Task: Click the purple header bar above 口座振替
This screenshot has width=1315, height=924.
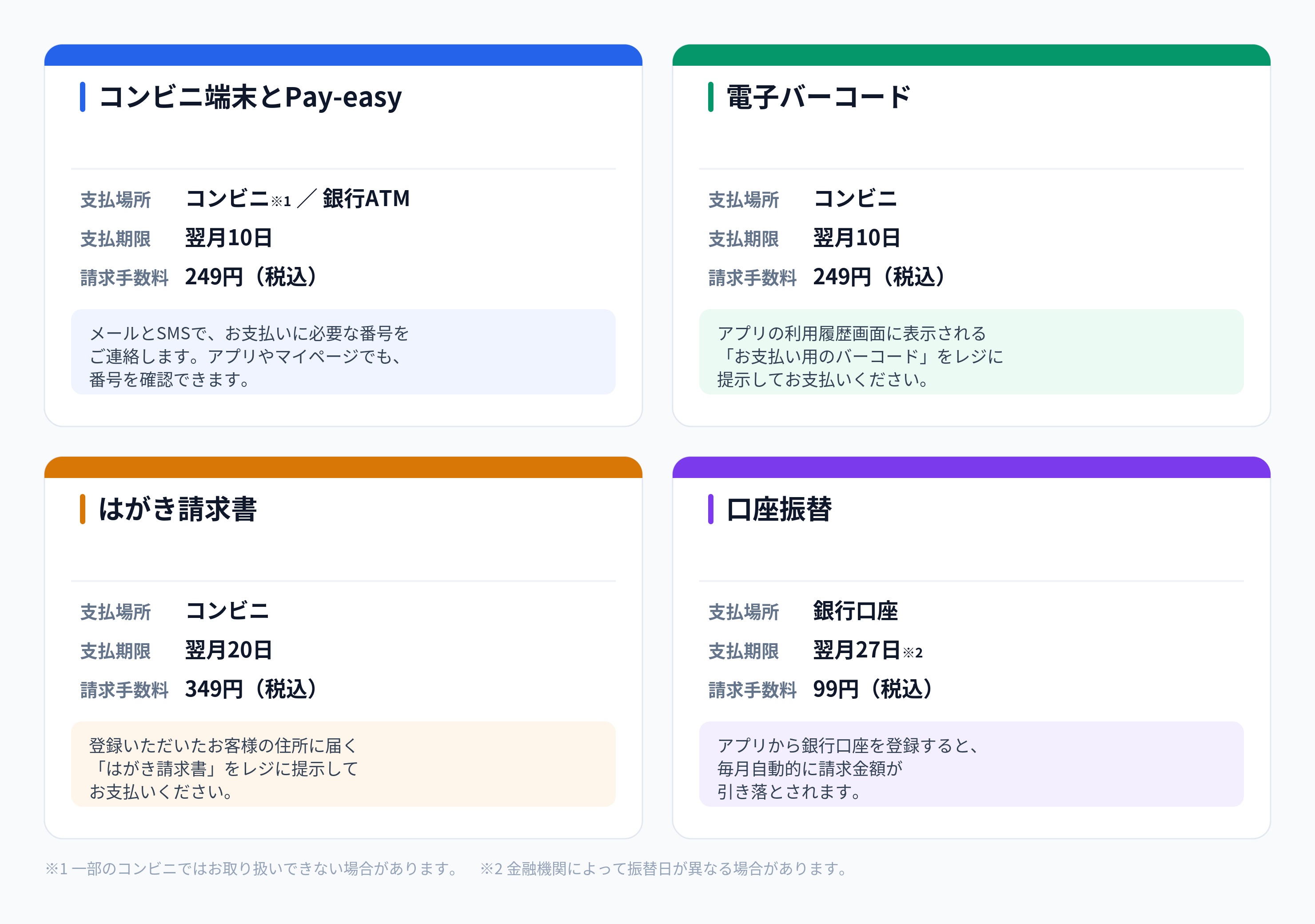Action: [971, 467]
